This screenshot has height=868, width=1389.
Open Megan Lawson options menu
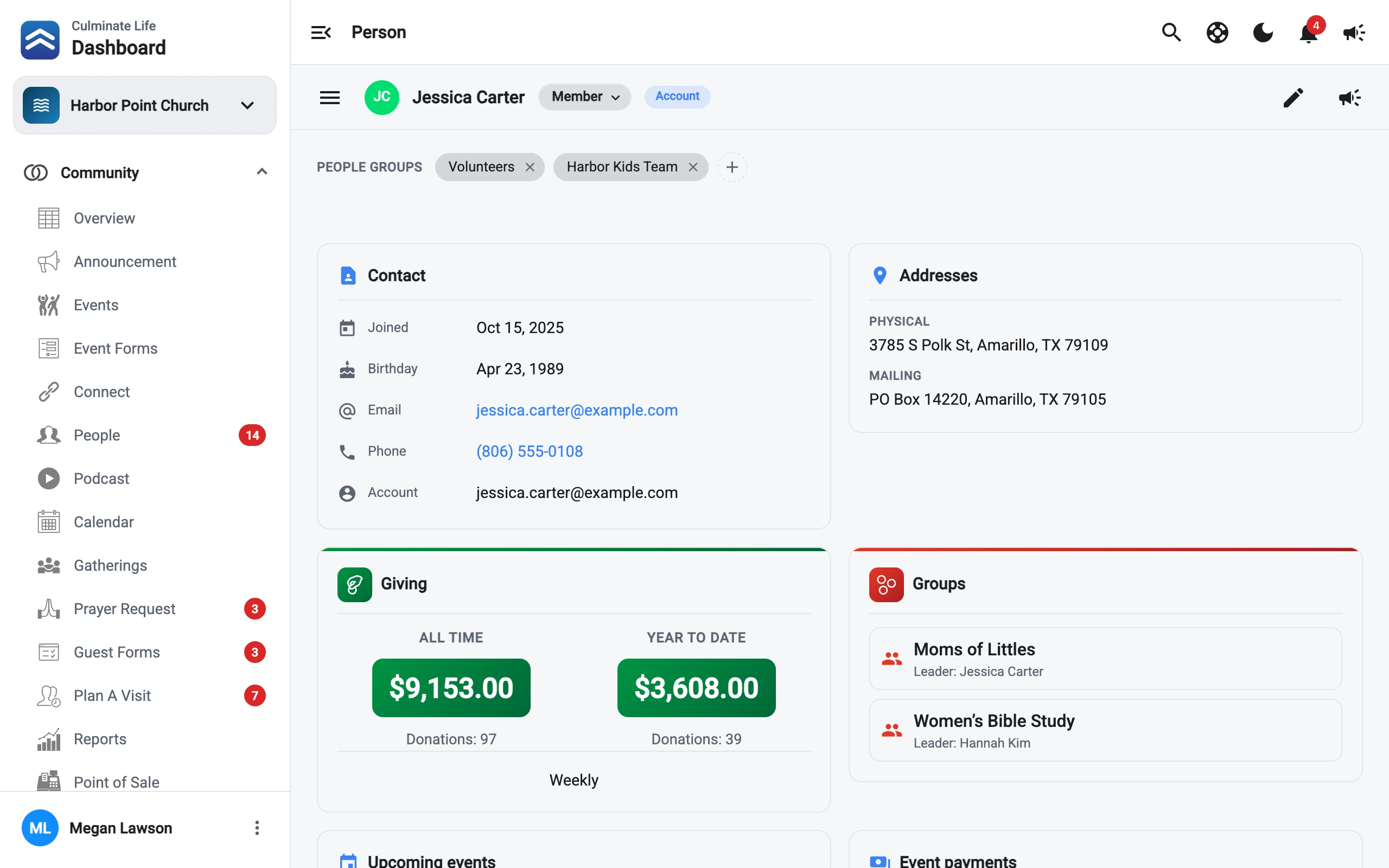point(257,828)
